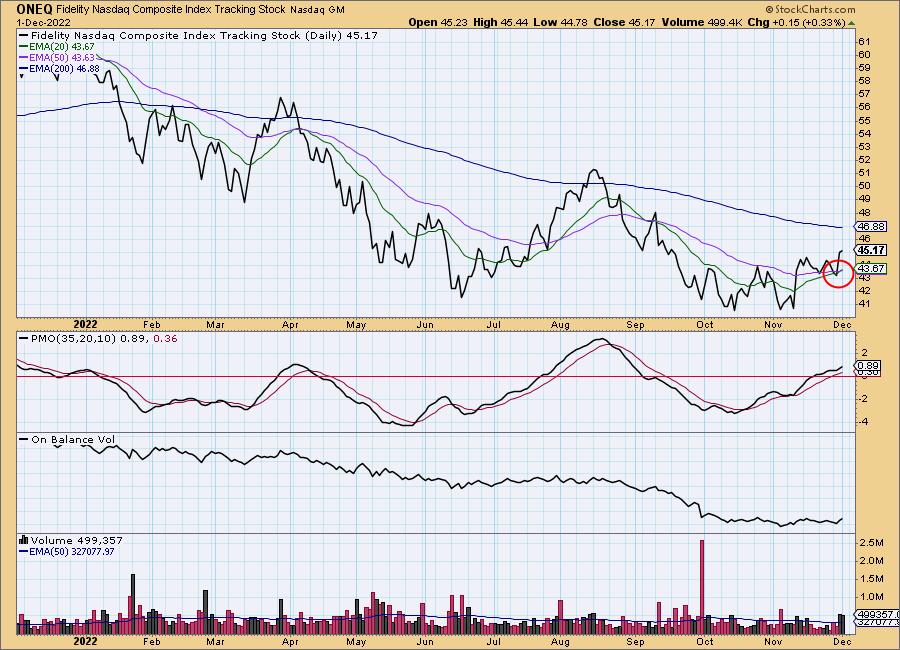Click the 55 label on the price axis
The image size is (900, 650).
tap(864, 121)
